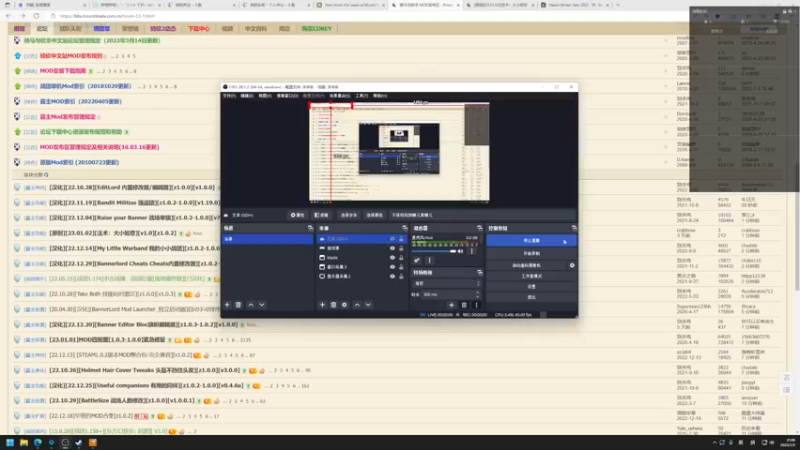Float the Scene Transitions dock via popout icon
Screen dimensions: 800x450
pyautogui.click(x=479, y=272)
